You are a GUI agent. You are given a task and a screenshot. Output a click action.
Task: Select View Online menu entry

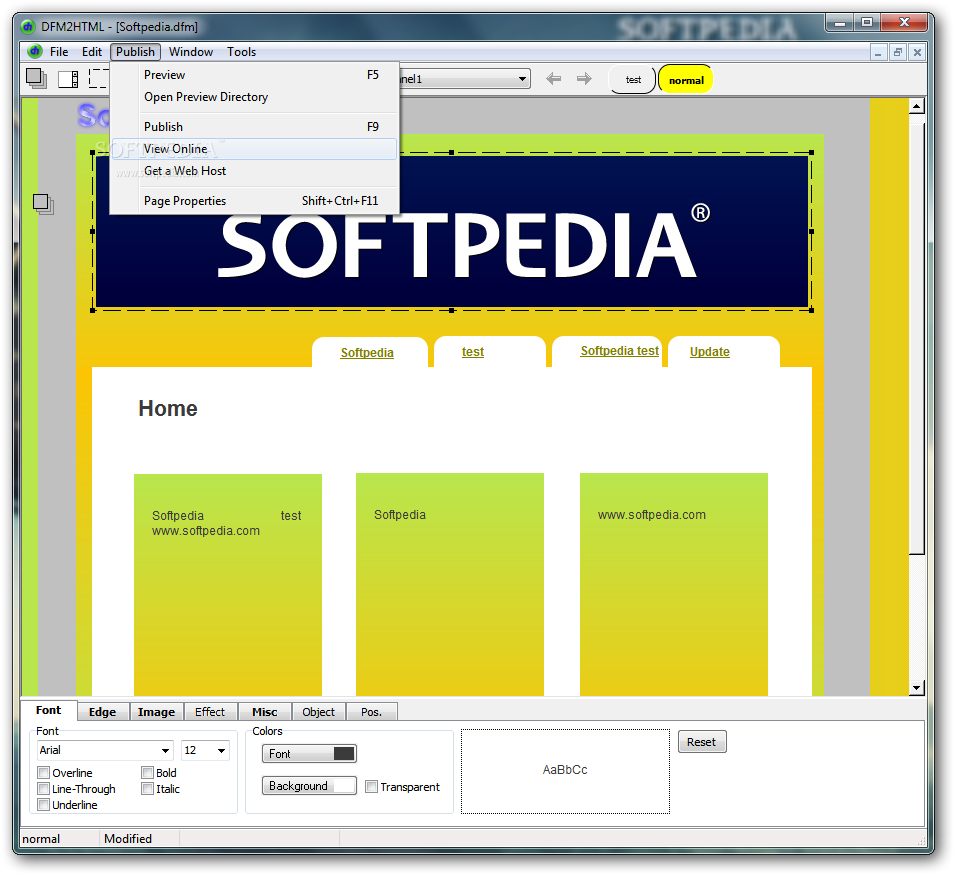click(x=255, y=149)
